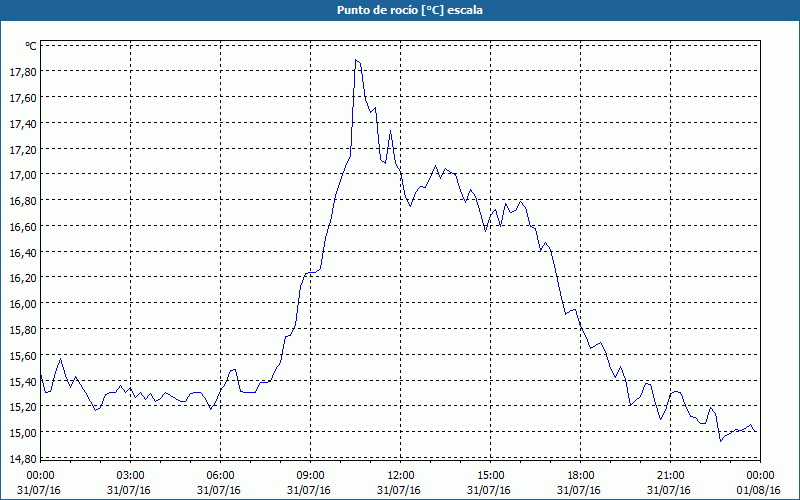Select the 18:00 time label
Image resolution: width=800 pixels, height=500 pixels.
coord(581,476)
